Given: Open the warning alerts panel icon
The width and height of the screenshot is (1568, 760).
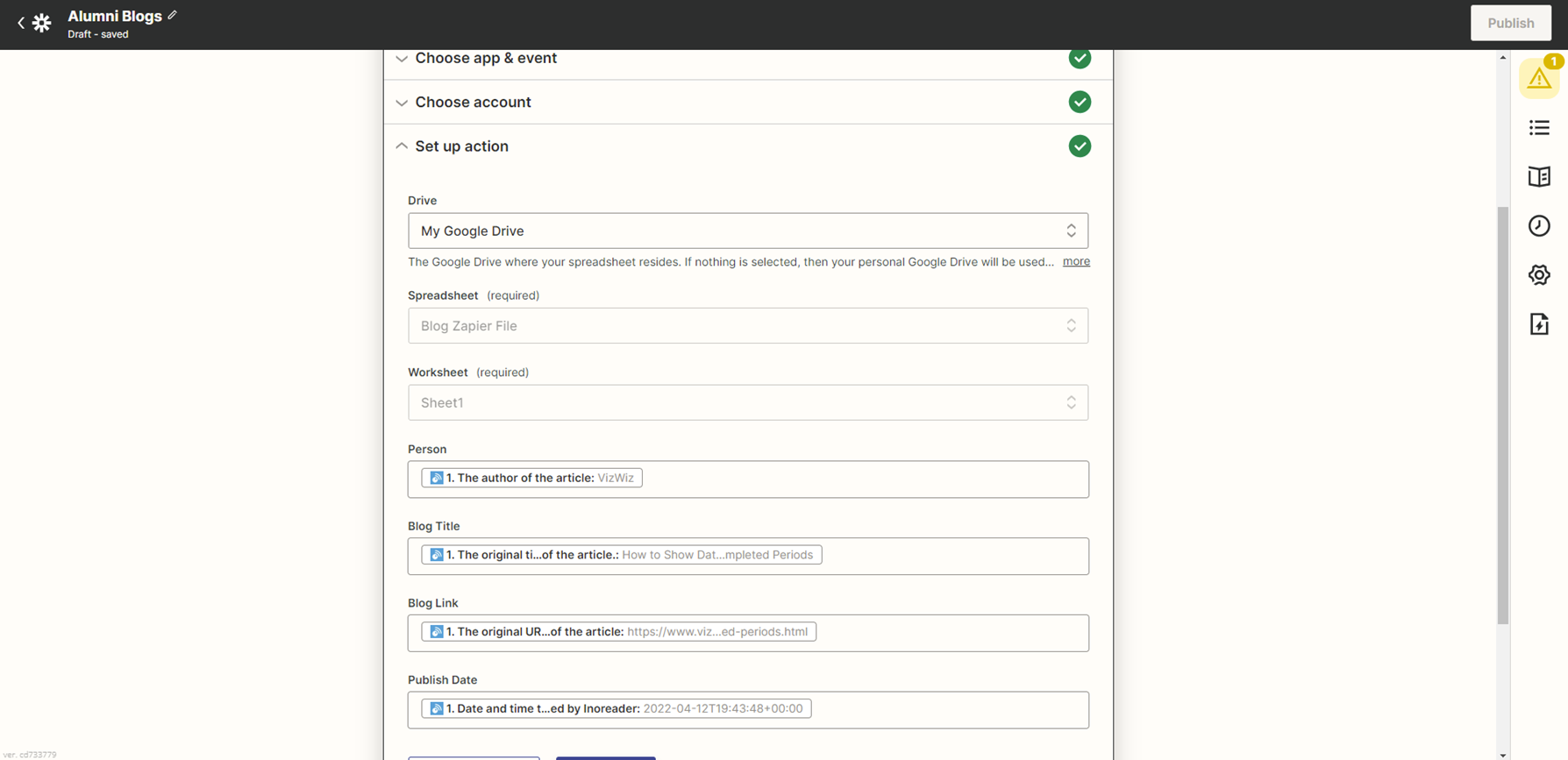Looking at the screenshot, I should [x=1539, y=79].
